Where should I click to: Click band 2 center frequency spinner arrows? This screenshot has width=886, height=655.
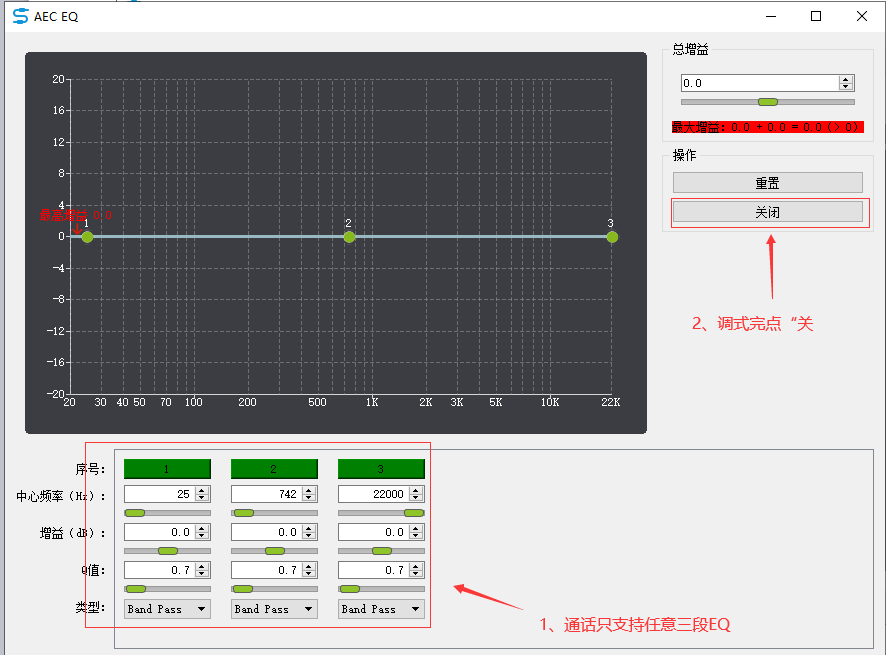coord(309,494)
